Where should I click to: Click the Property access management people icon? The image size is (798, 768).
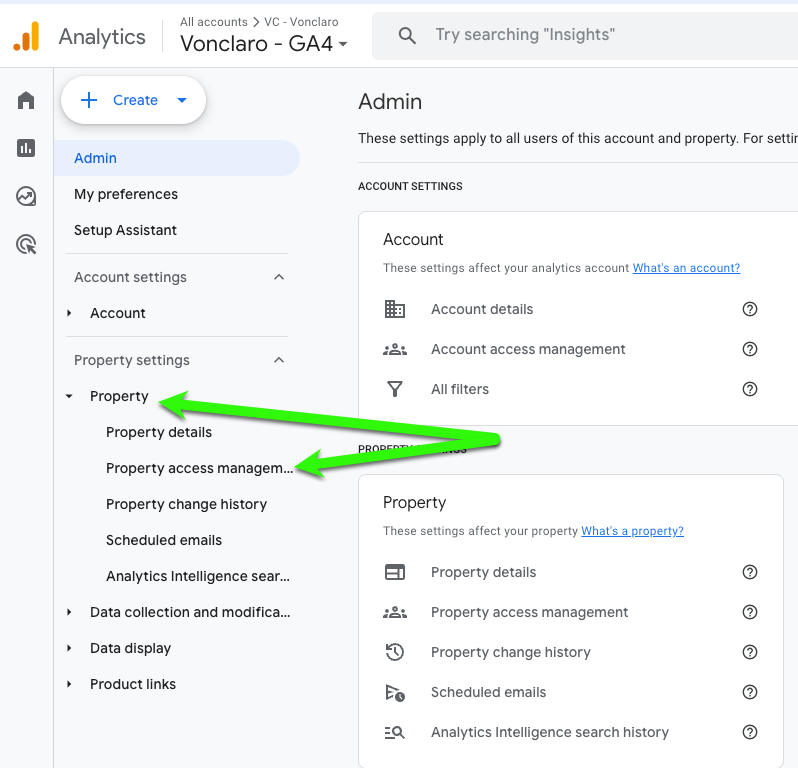coord(394,612)
